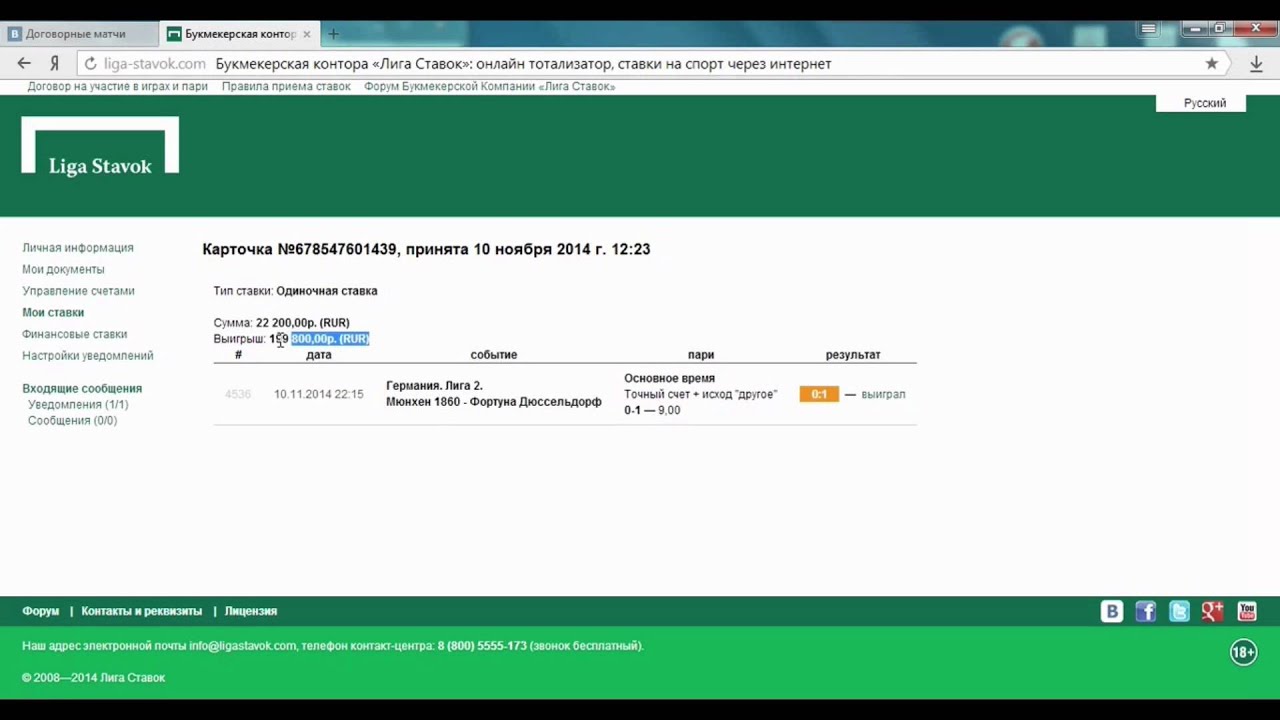Click Карточка №678547601439 heading
Screen dimensions: 1280x720
click(426, 249)
